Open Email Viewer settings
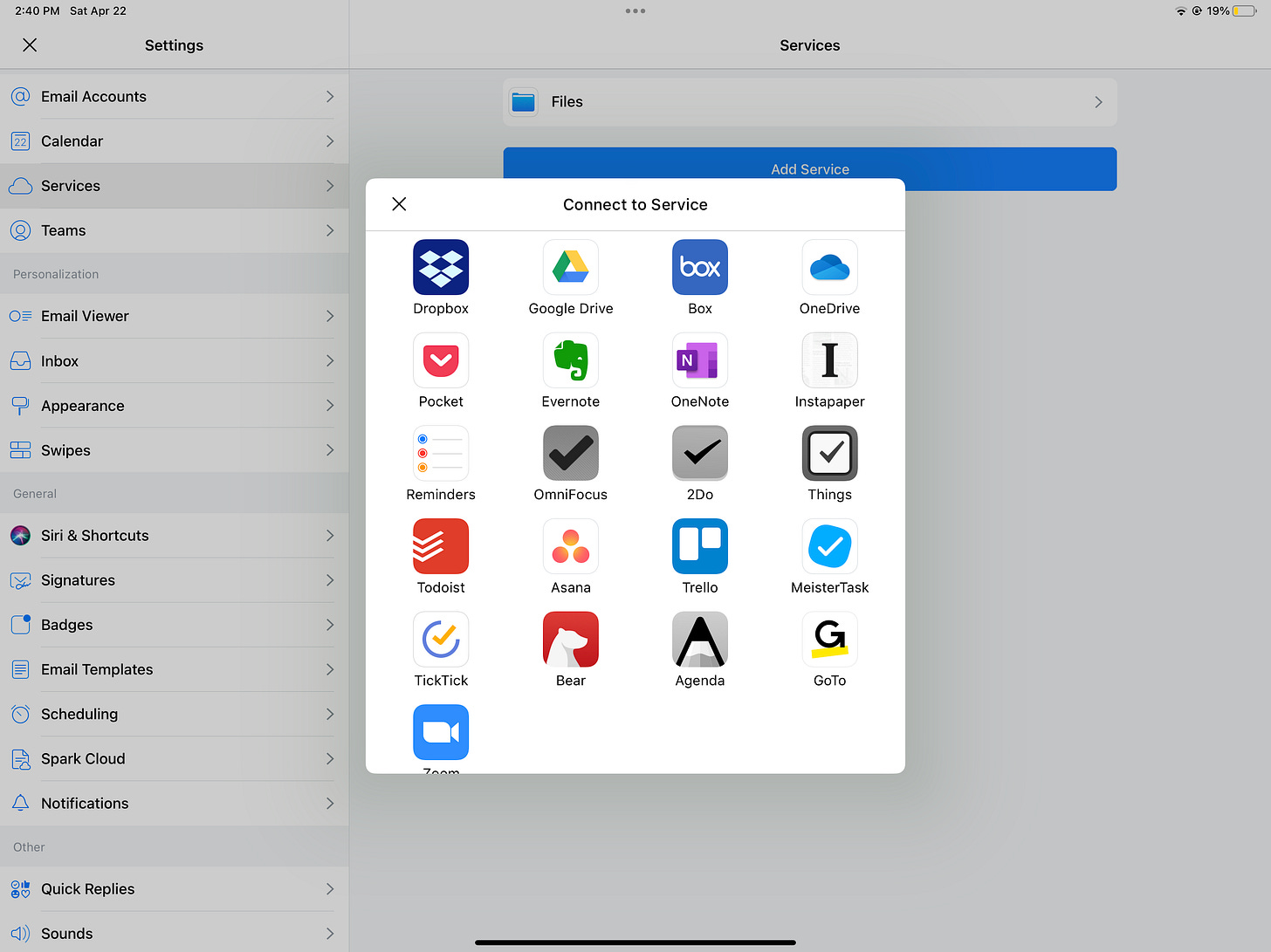1271x952 pixels. 175,316
